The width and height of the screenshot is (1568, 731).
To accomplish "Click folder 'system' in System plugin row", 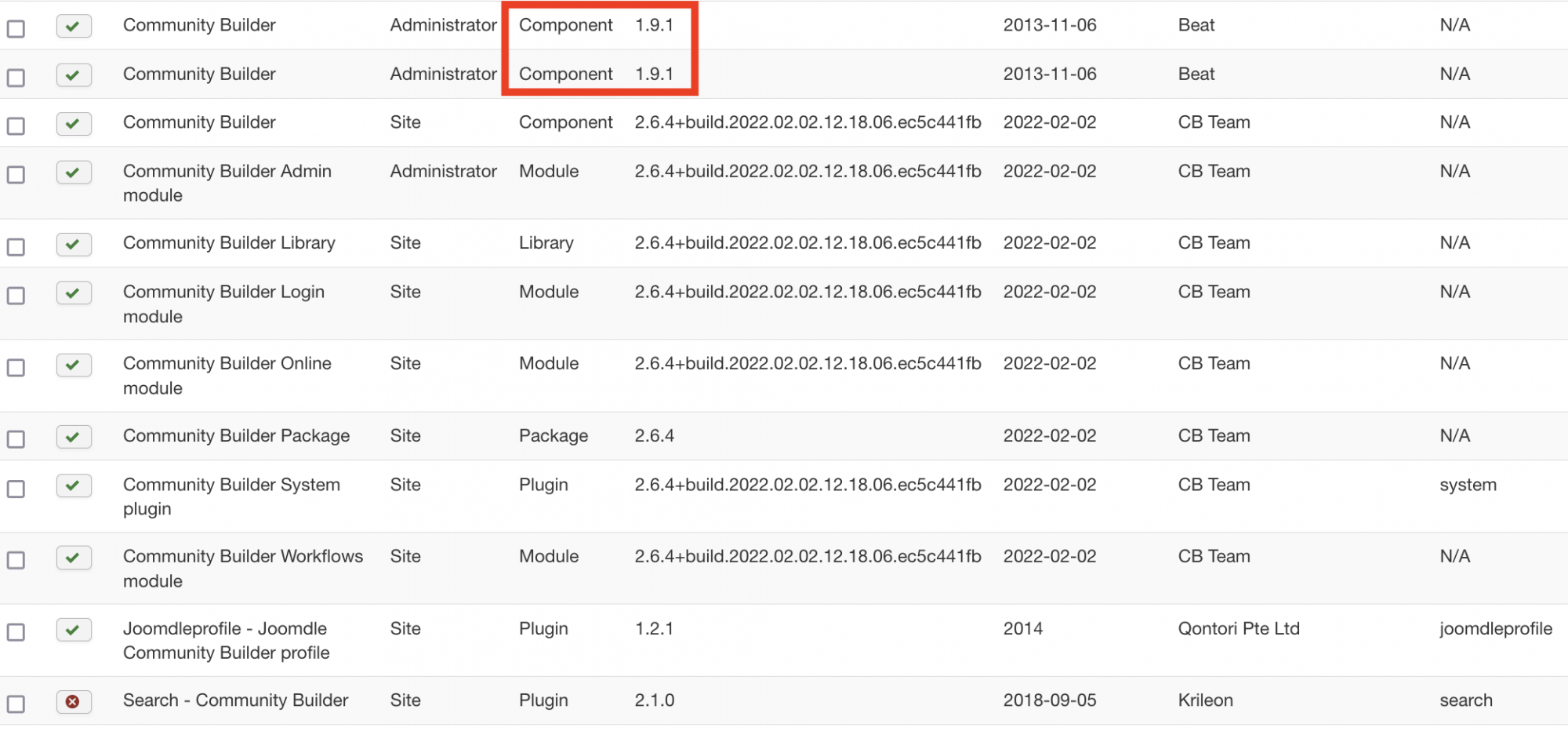I will [x=1468, y=486].
